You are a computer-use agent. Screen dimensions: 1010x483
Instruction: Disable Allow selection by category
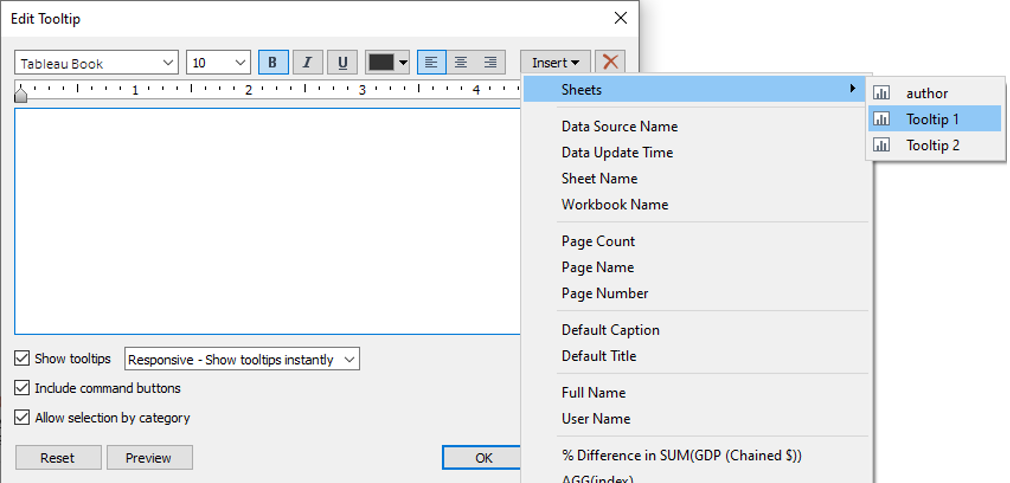tap(22, 418)
